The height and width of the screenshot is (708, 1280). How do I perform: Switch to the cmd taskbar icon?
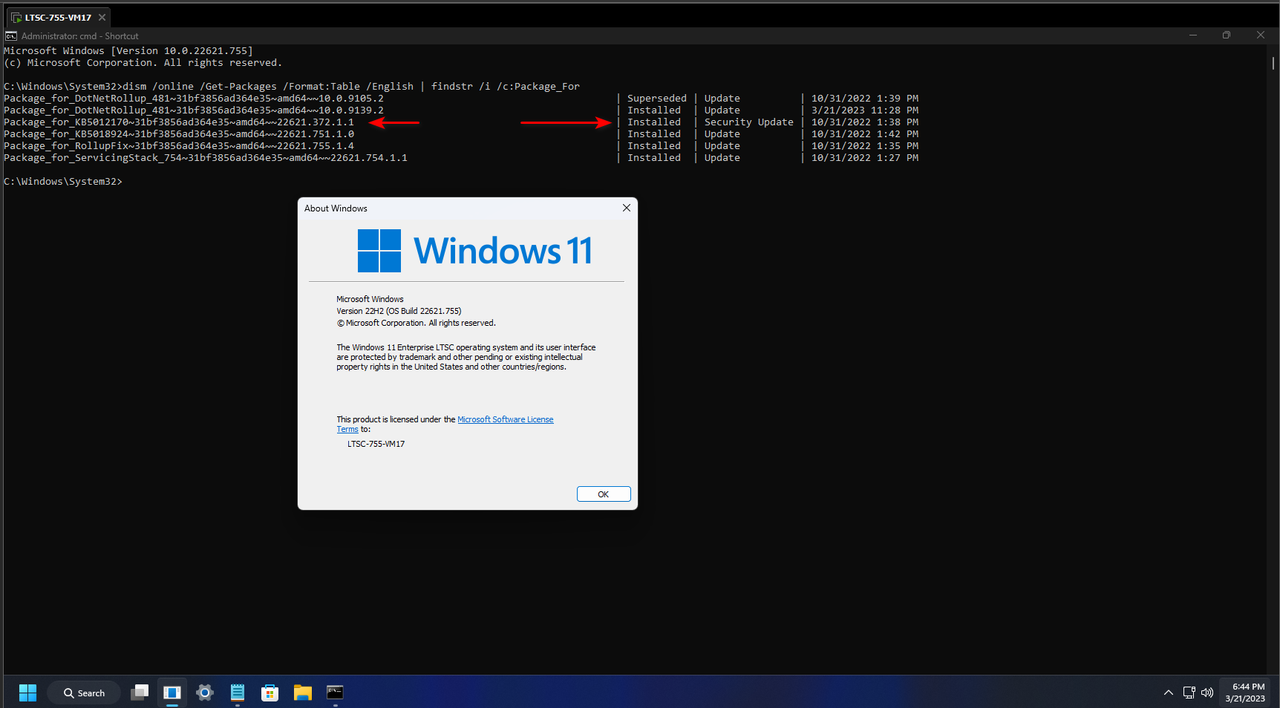335,692
